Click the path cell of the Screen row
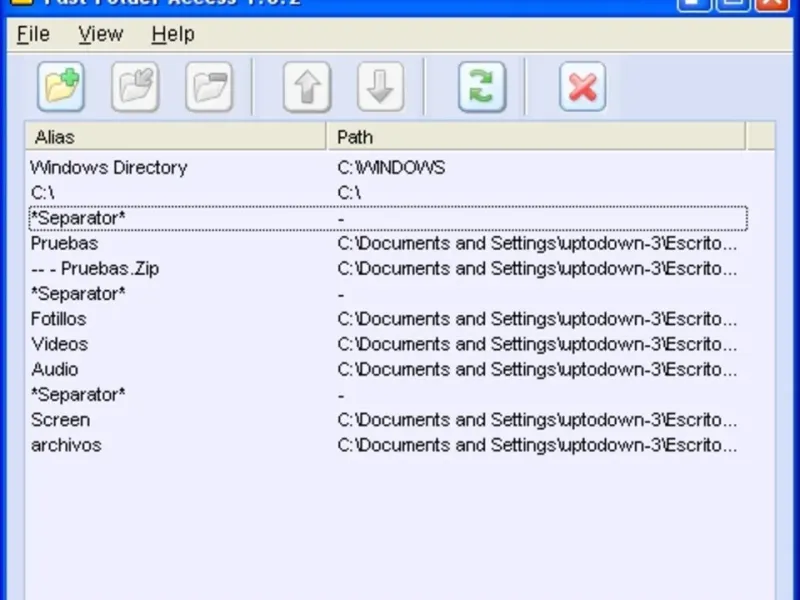This screenshot has height=600, width=800. [x=537, y=420]
